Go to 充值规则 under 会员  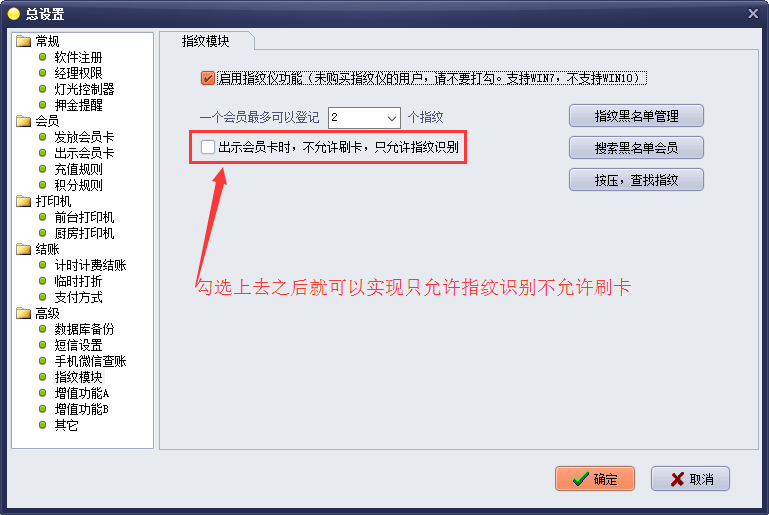[x=78, y=169]
